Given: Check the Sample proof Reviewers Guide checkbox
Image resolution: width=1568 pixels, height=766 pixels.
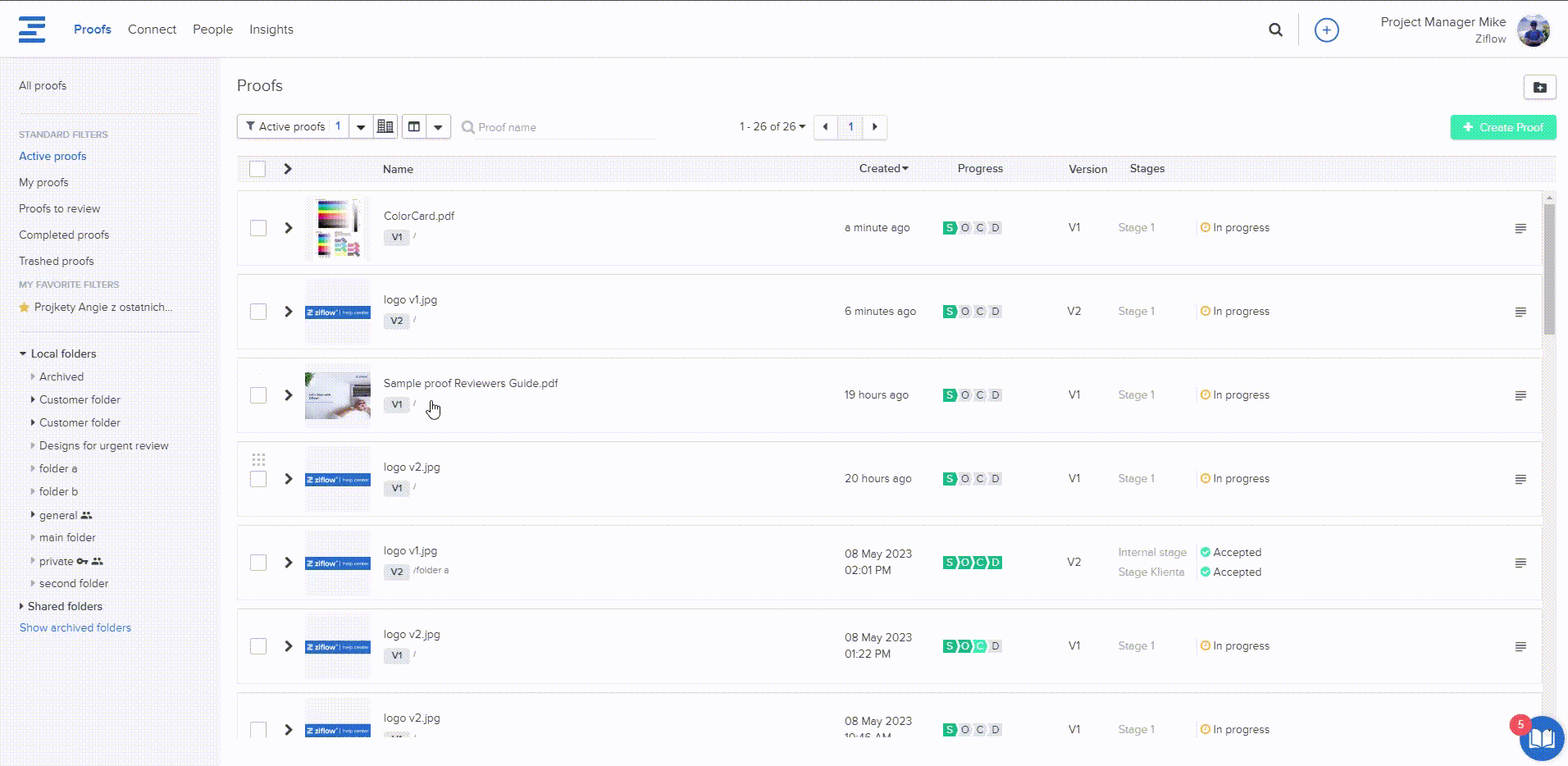Looking at the screenshot, I should click(x=258, y=395).
